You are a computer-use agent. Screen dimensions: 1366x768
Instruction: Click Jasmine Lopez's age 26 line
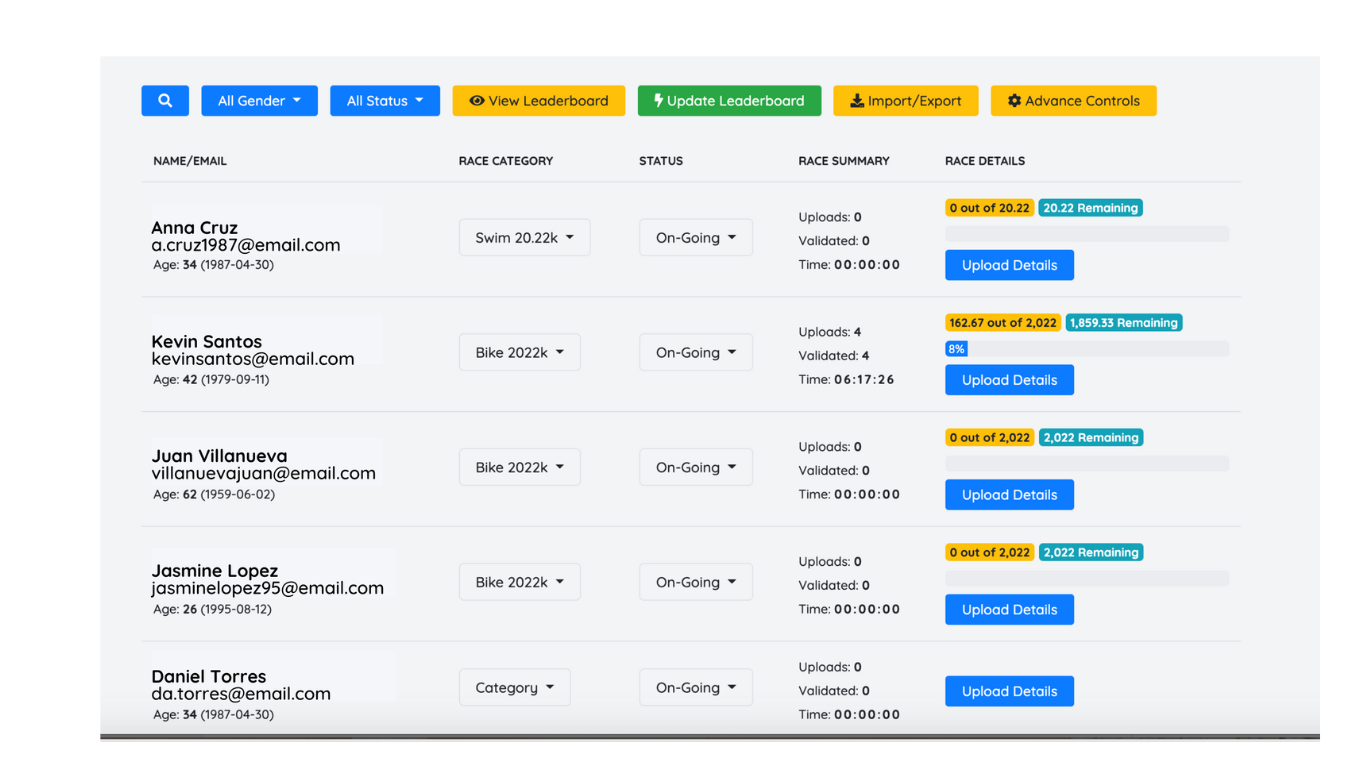(212, 609)
